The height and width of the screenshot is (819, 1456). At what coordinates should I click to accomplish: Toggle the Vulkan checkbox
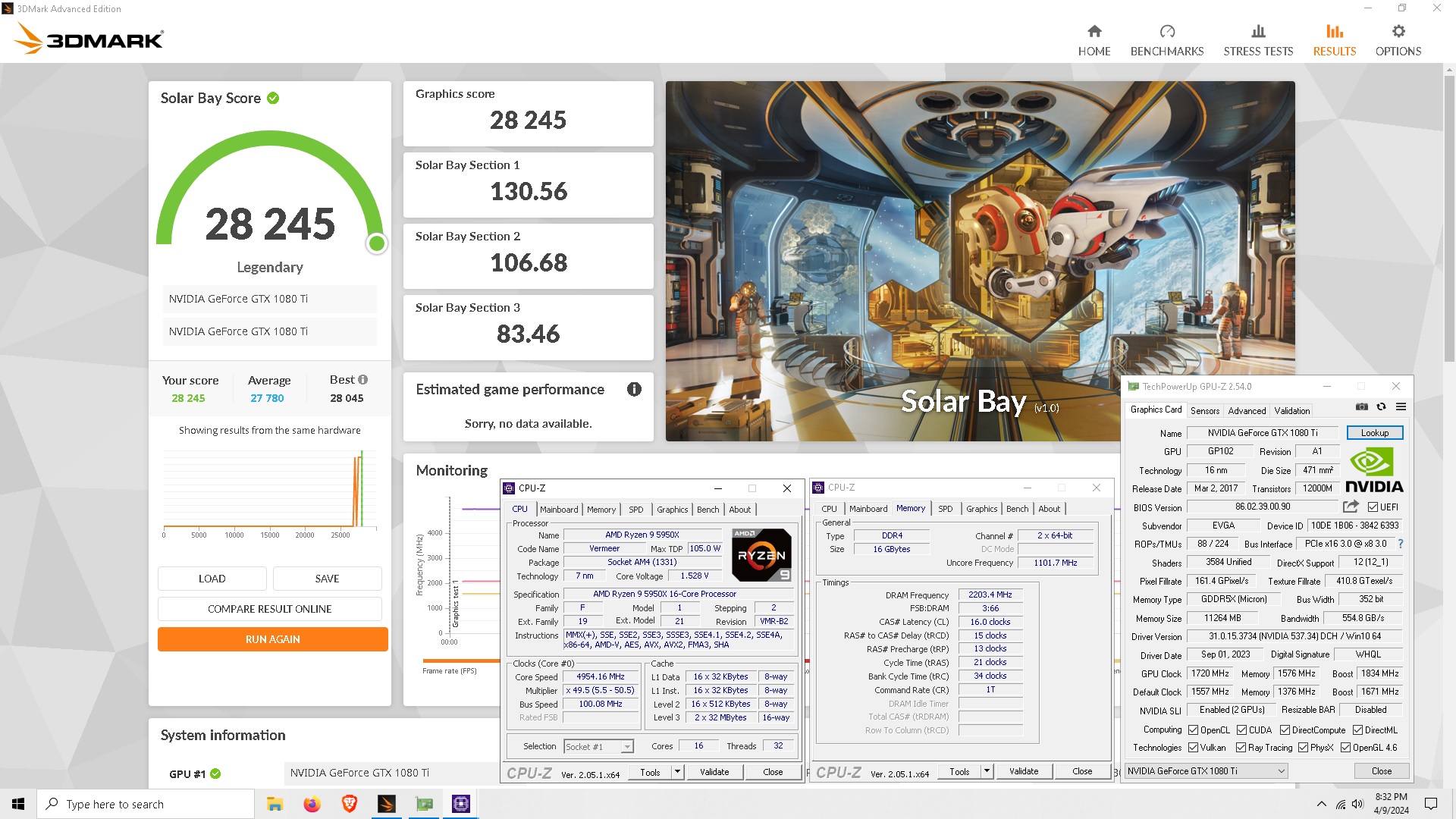tap(1193, 748)
